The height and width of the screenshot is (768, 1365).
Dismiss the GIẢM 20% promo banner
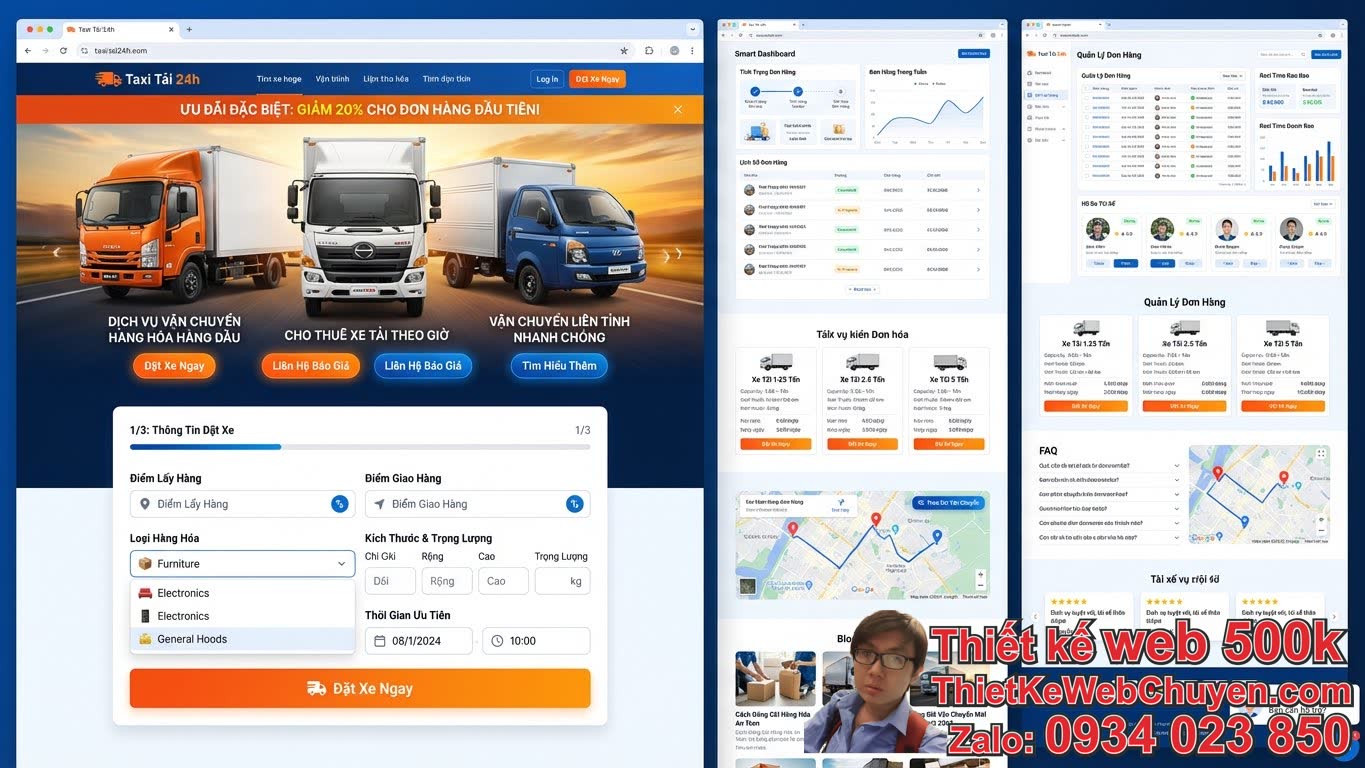pyautogui.click(x=677, y=109)
